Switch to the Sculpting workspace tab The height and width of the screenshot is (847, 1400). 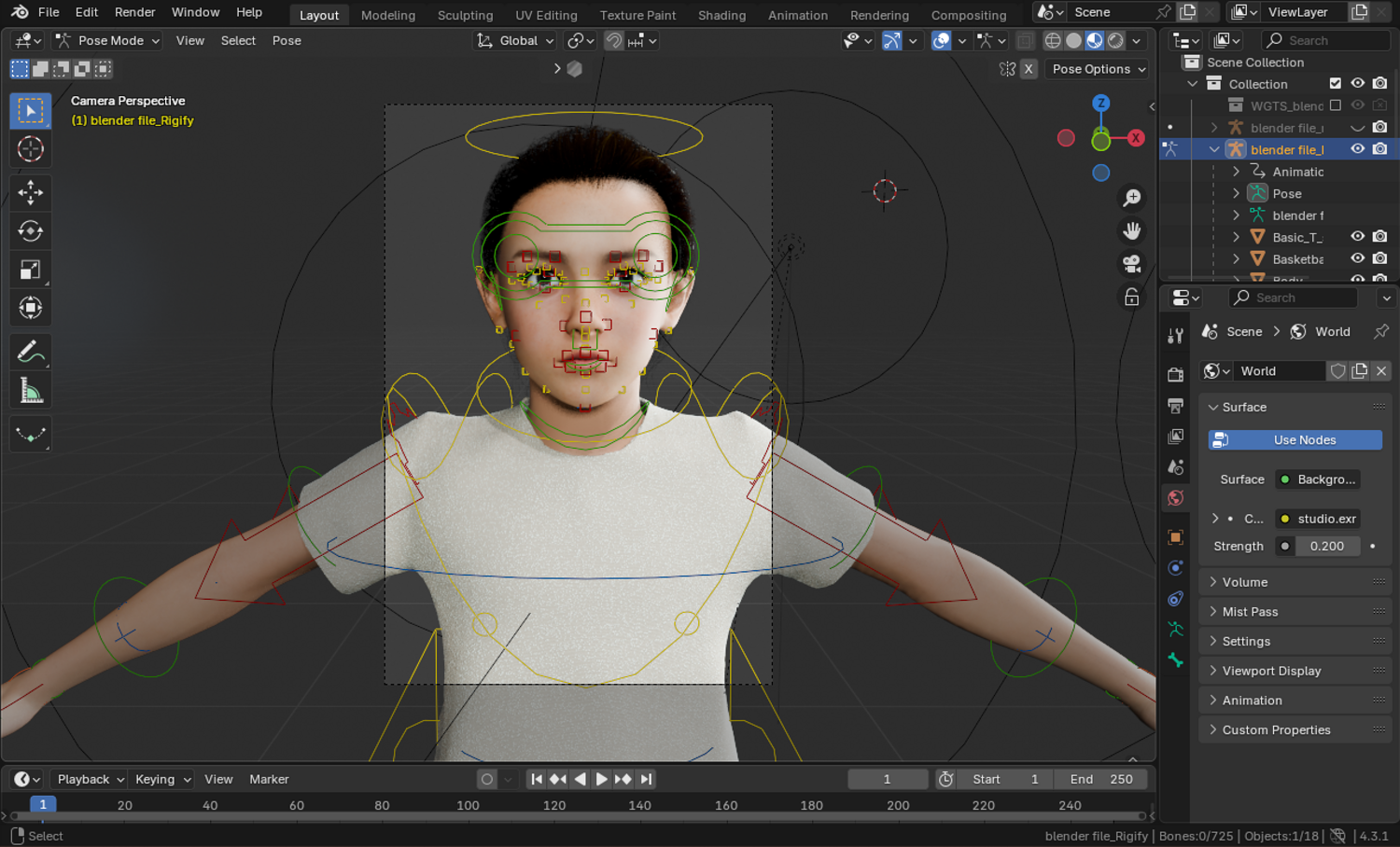pos(465,15)
